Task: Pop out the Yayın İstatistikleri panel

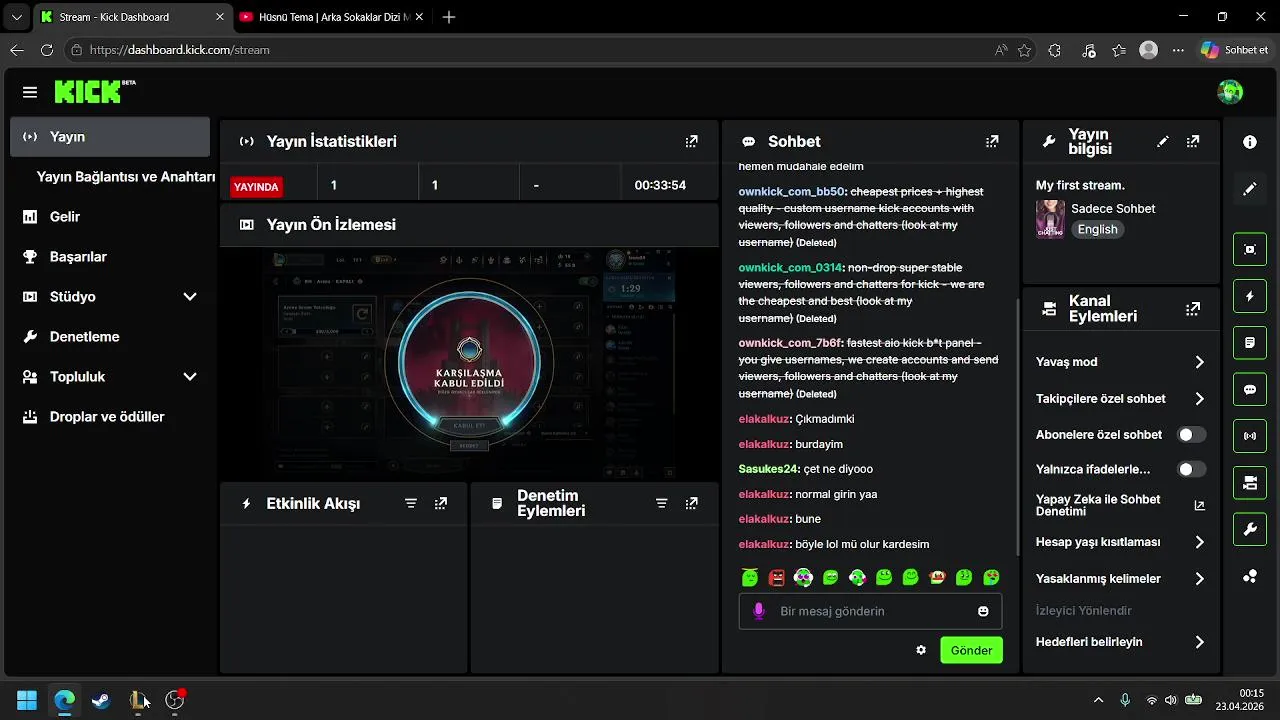Action: coord(691,142)
